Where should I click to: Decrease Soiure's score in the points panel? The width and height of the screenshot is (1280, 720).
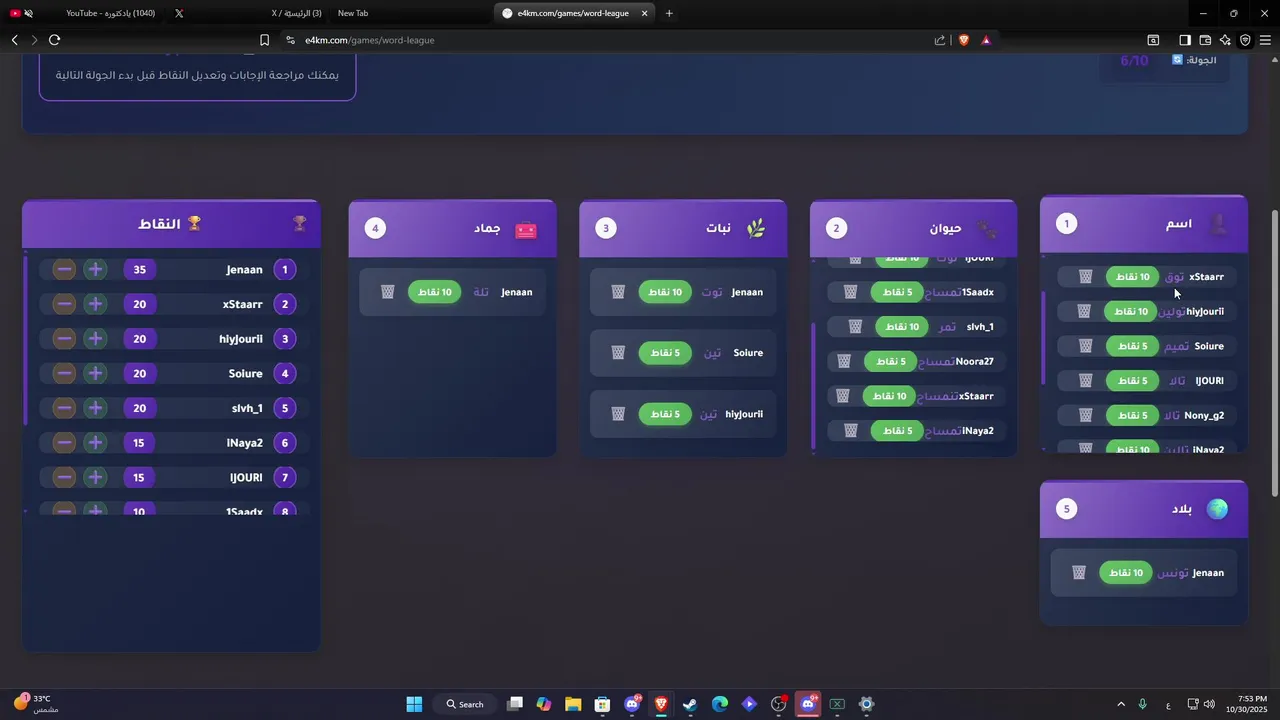[x=64, y=374]
